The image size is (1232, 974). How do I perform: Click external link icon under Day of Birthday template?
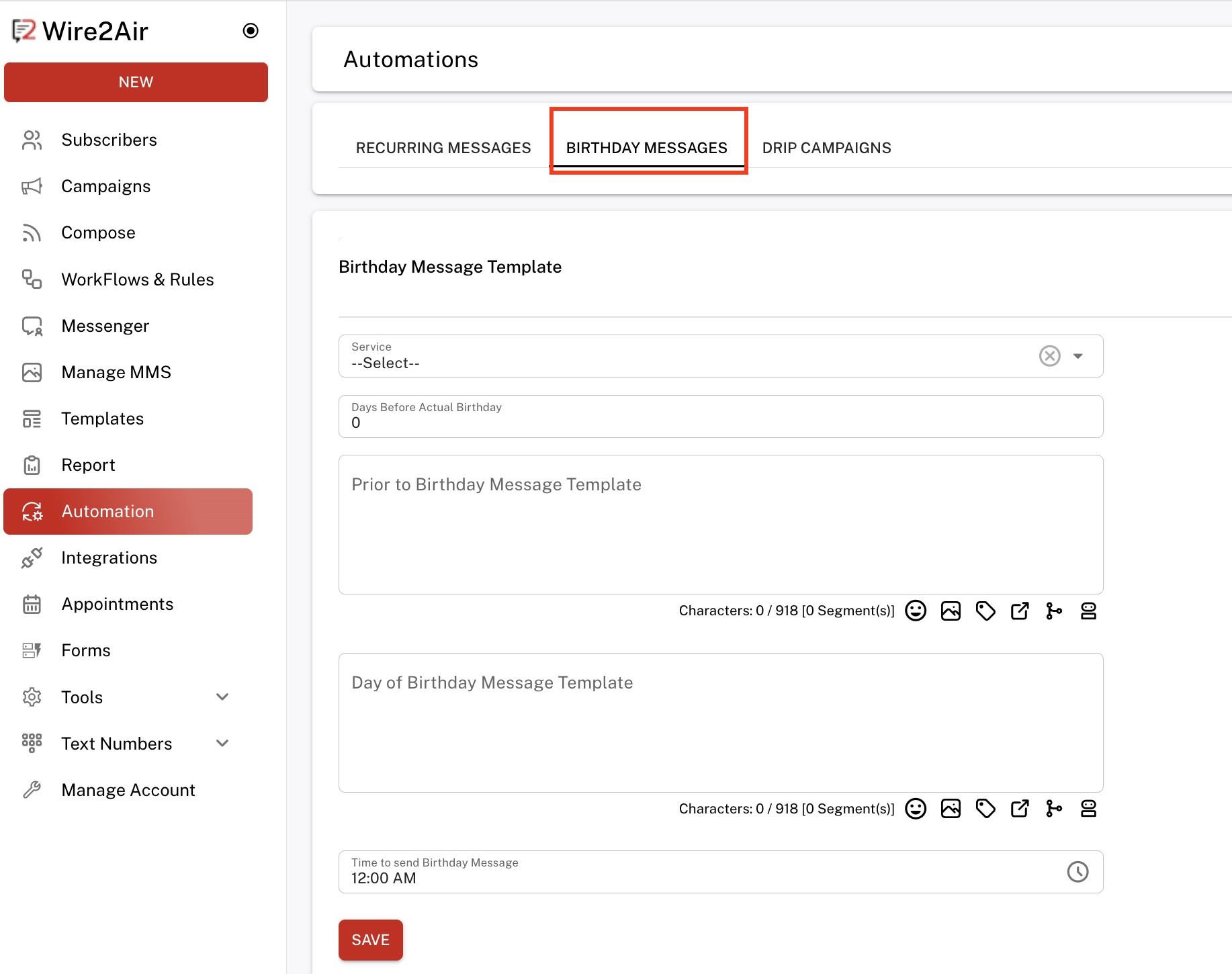[1020, 809]
